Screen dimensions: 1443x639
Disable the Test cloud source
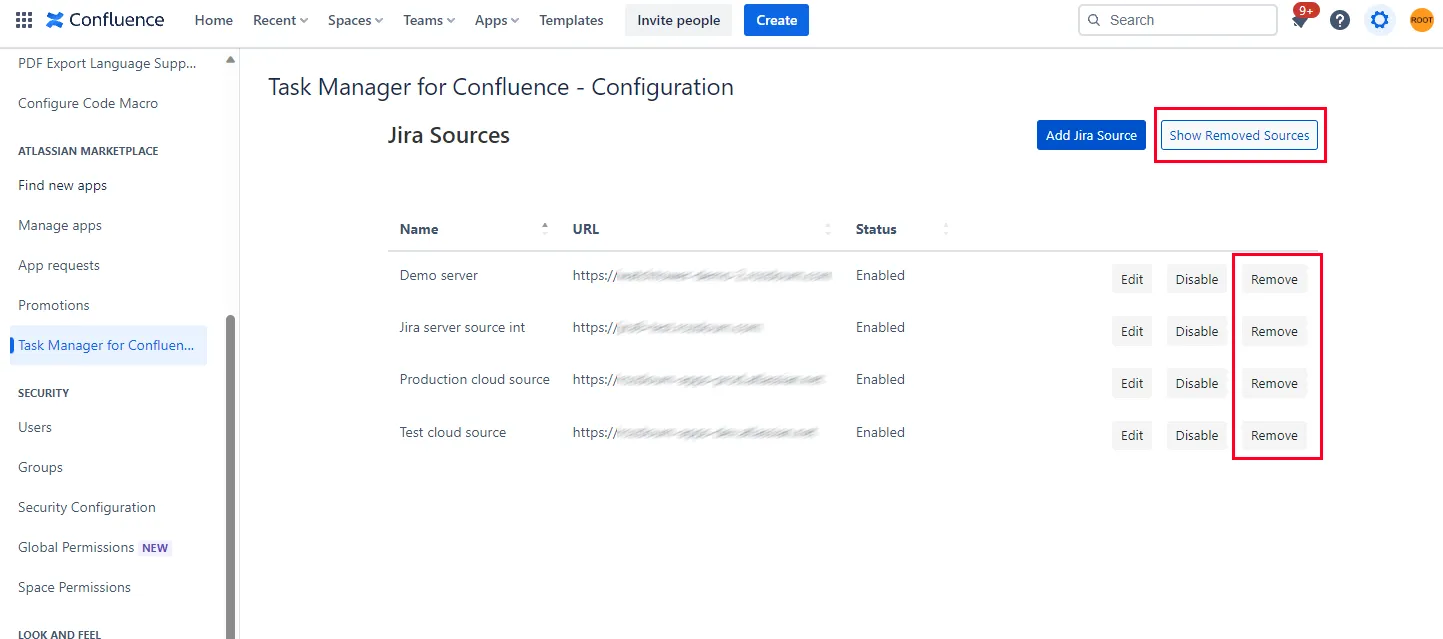(x=1197, y=435)
